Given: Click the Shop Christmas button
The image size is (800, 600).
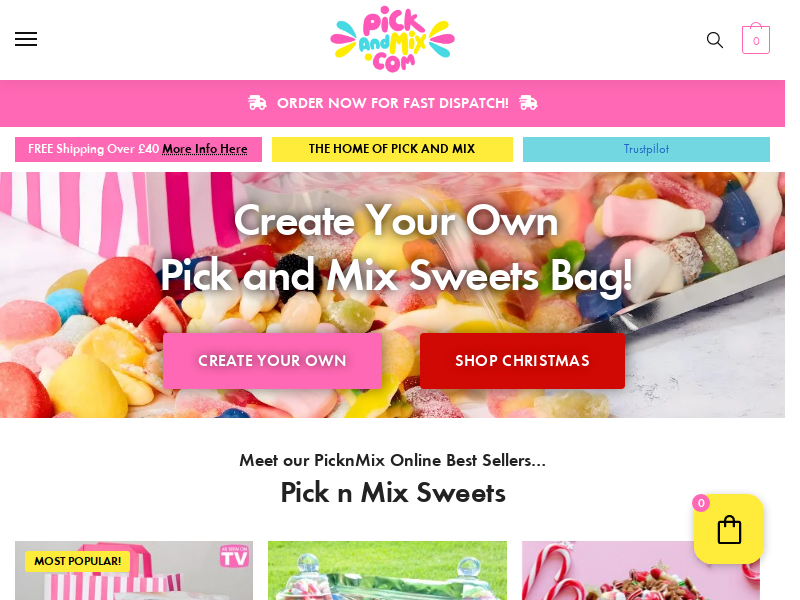Looking at the screenshot, I should pos(522,361).
